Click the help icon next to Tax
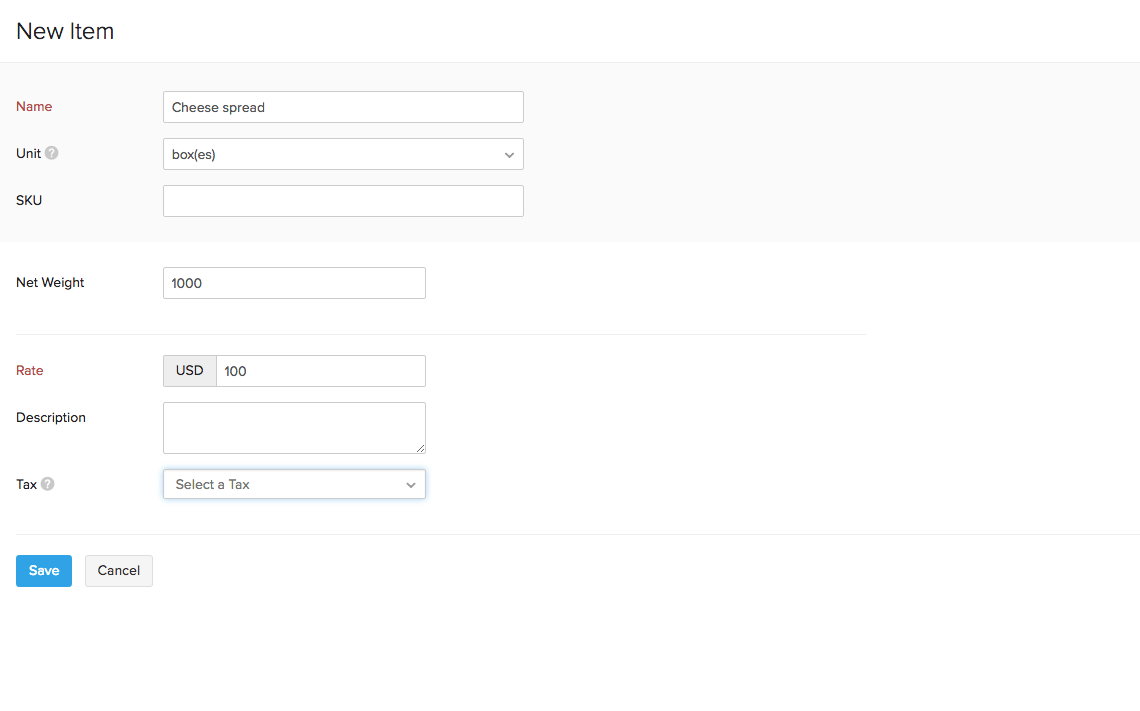Image resolution: width=1140 pixels, height=711 pixels. click(x=48, y=484)
